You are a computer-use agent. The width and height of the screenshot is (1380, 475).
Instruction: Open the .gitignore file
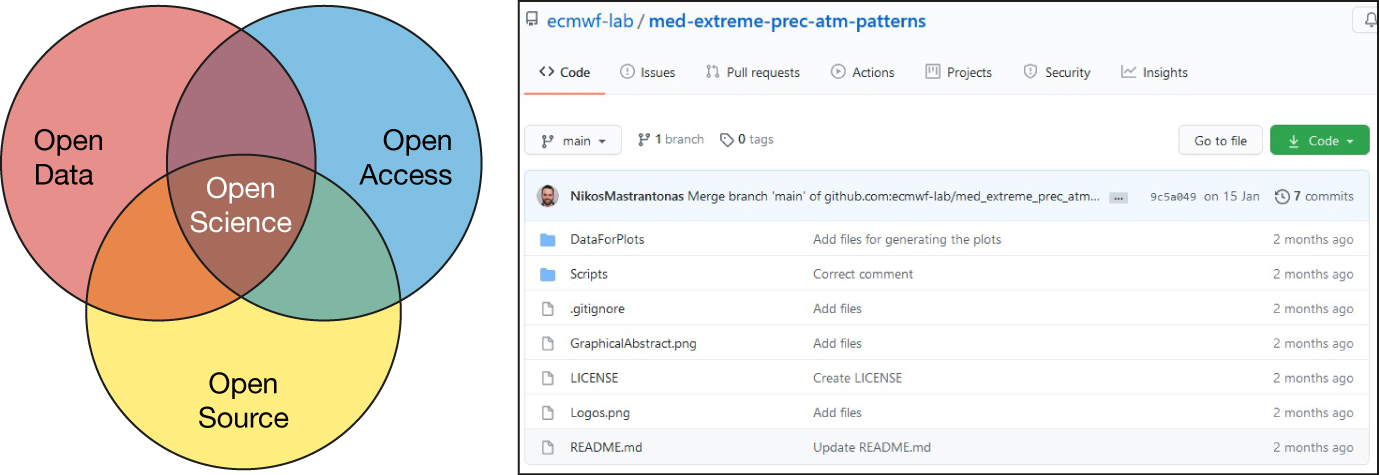(x=597, y=309)
